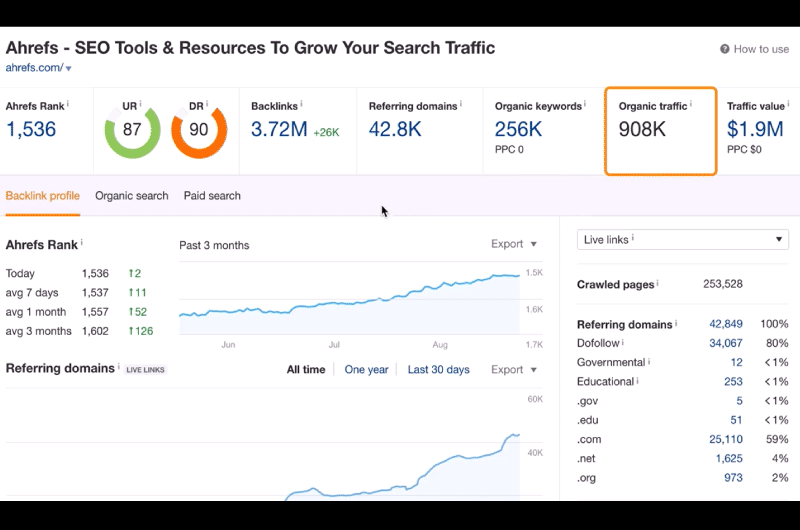
Task: Click info icon beside UR label
Action: coord(140,104)
